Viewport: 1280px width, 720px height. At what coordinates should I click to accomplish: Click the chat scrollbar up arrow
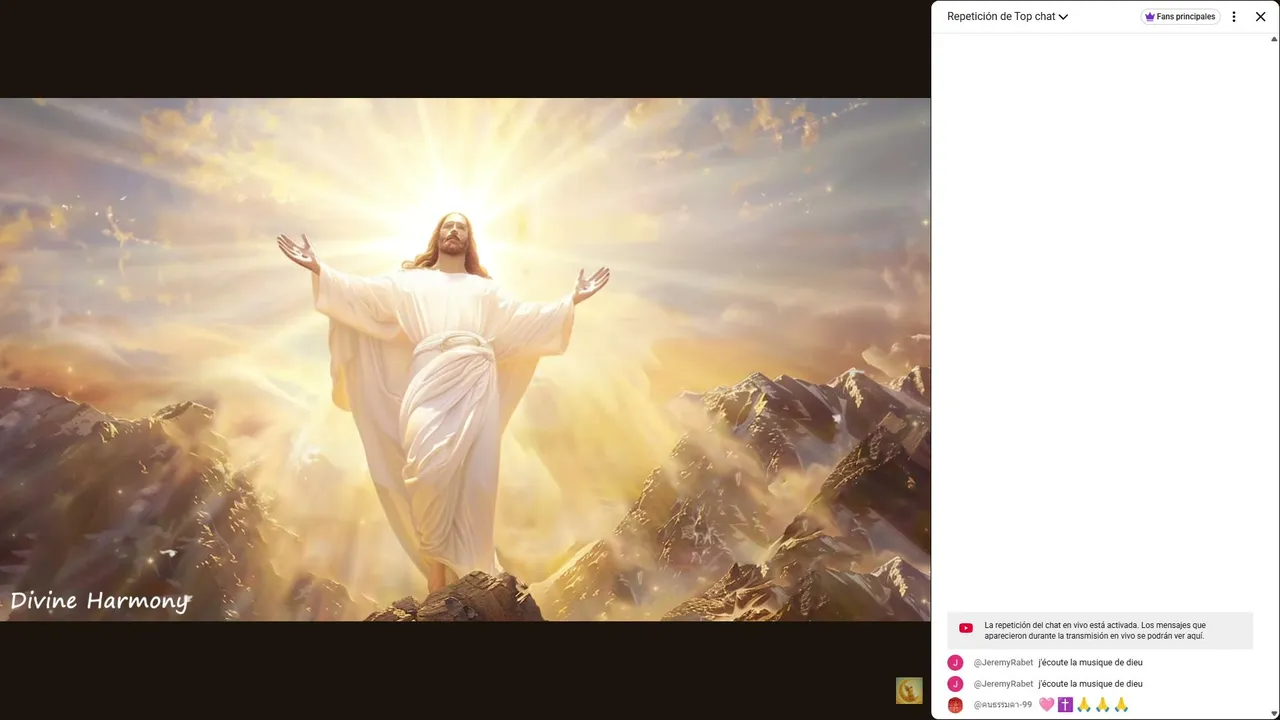click(1274, 39)
